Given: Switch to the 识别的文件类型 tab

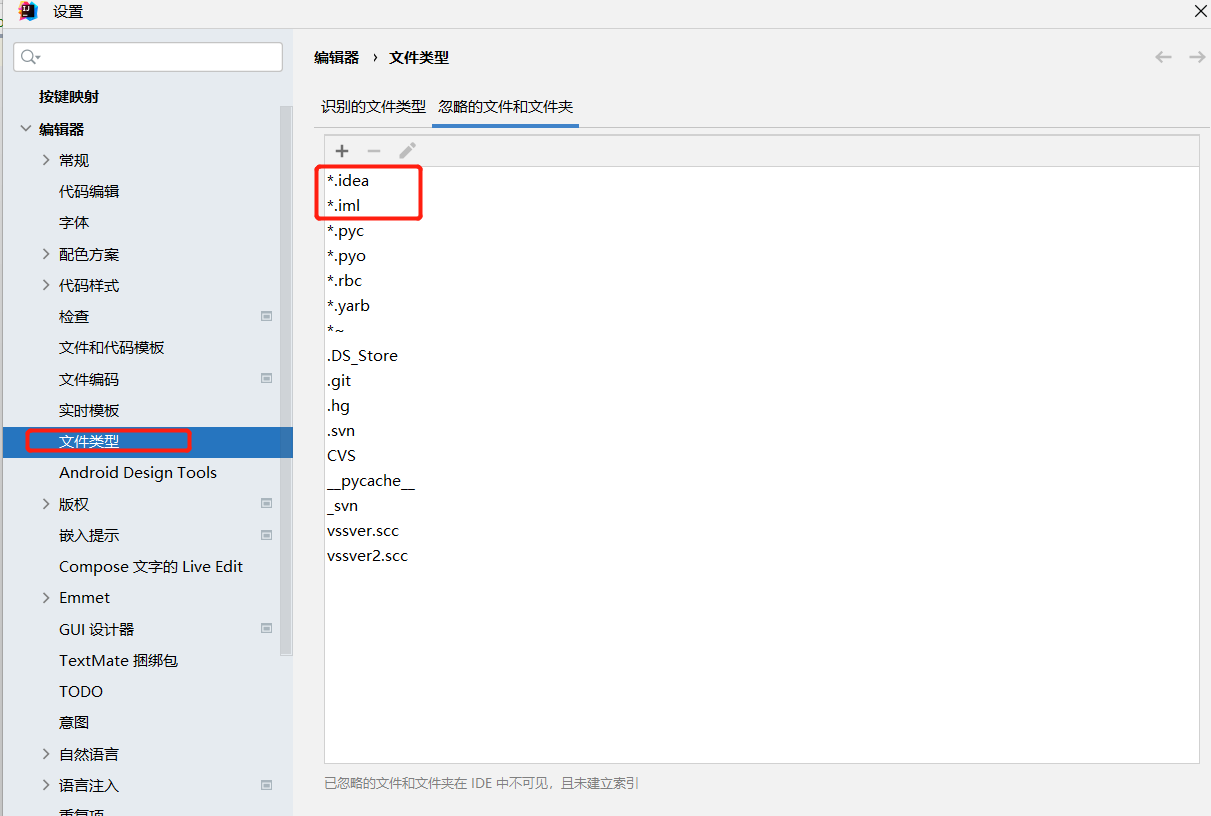Looking at the screenshot, I should 373,106.
